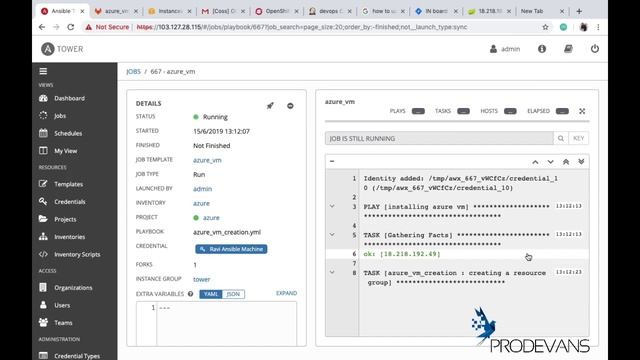The height and width of the screenshot is (360, 640).
Task: Open the KEY search help button
Action: pyautogui.click(x=578, y=138)
